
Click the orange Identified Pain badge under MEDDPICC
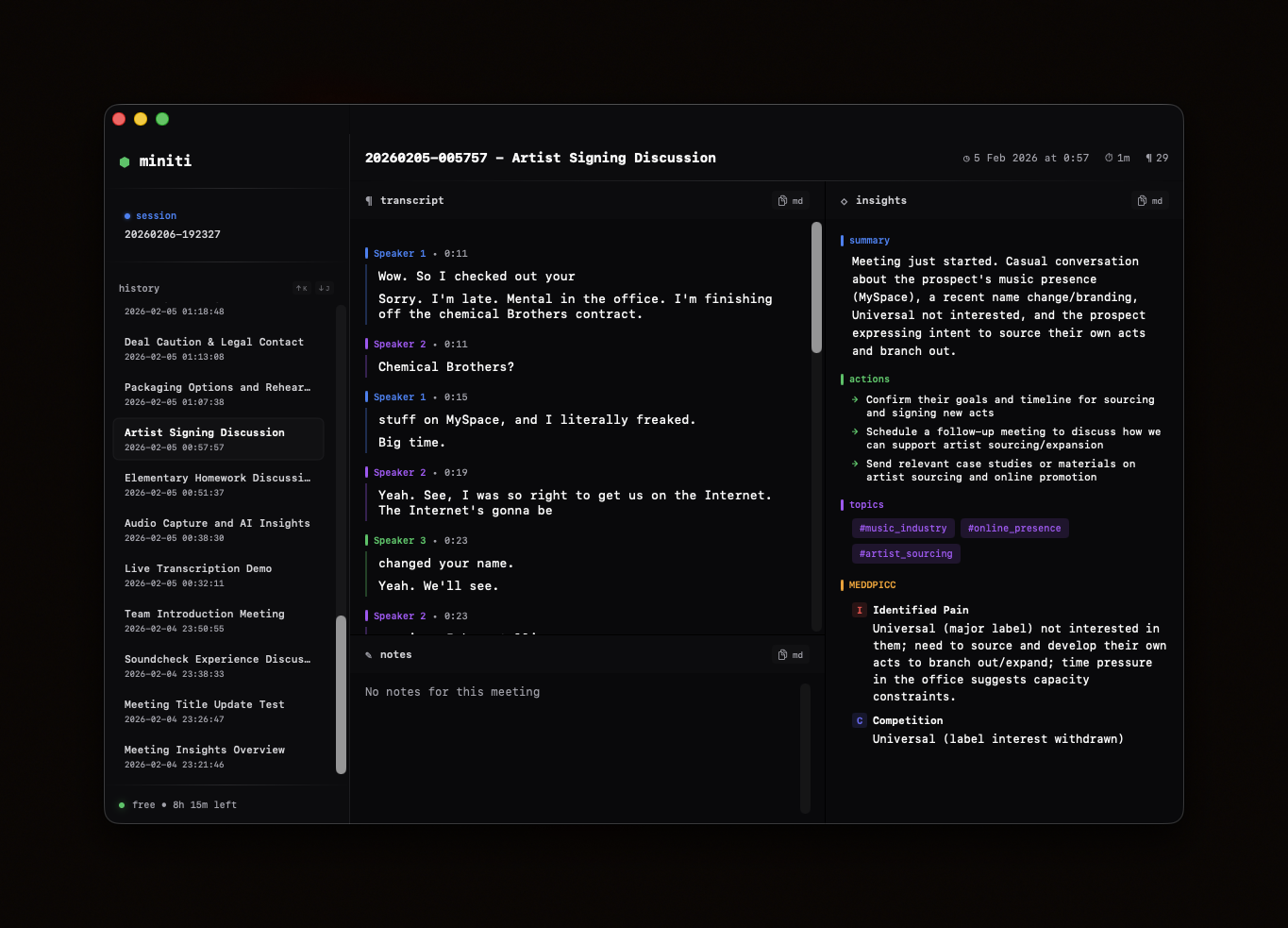pos(859,610)
